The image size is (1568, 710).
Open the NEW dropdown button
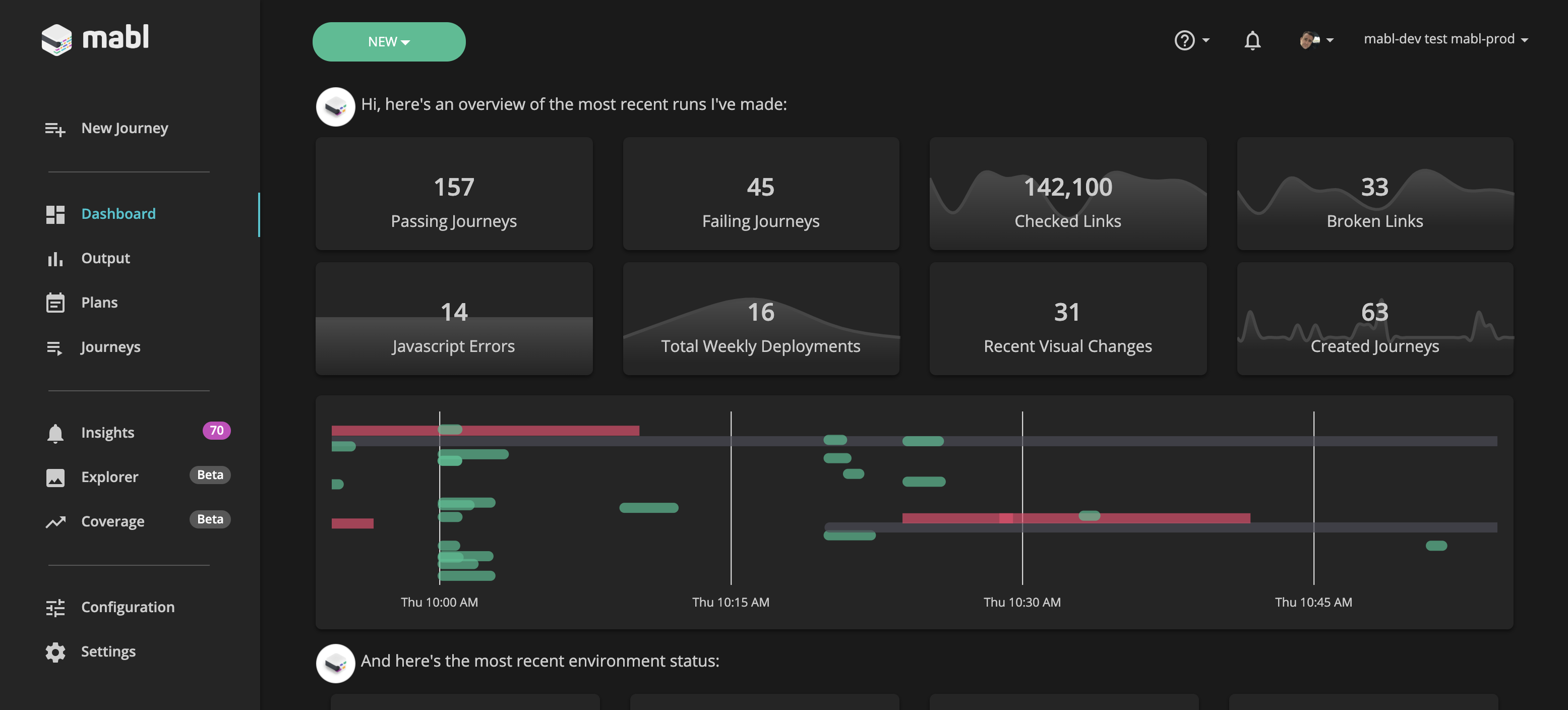[389, 41]
